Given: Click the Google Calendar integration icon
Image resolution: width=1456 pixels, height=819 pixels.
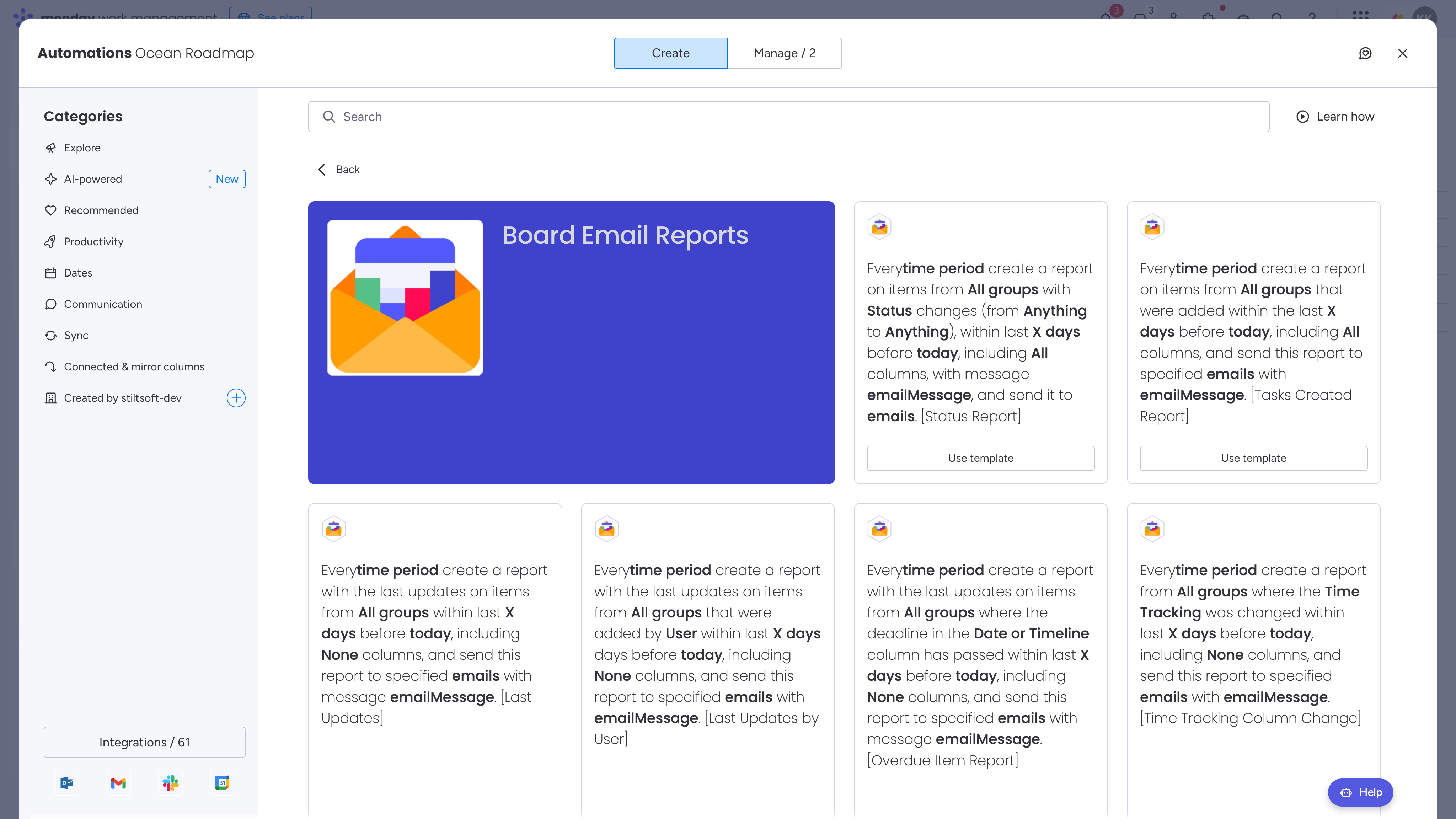Looking at the screenshot, I should click(222, 783).
